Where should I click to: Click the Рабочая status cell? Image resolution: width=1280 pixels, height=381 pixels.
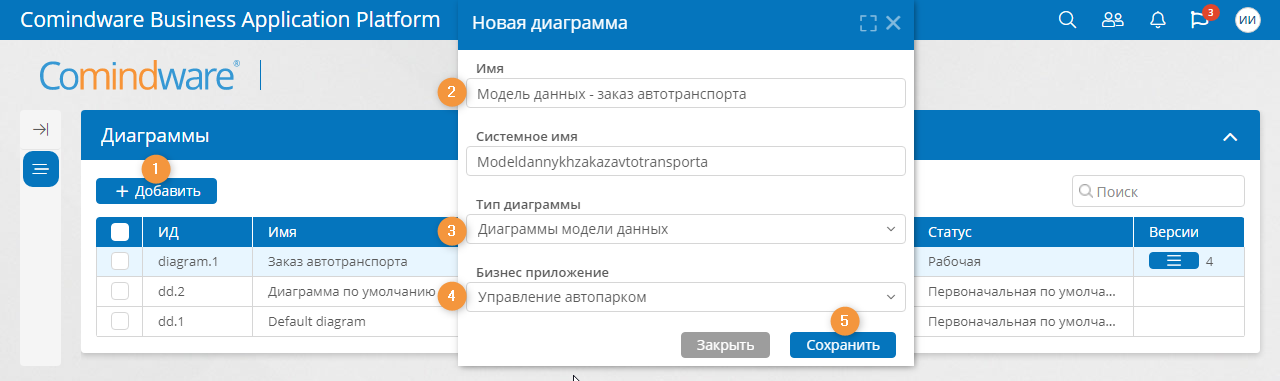coord(1024,262)
